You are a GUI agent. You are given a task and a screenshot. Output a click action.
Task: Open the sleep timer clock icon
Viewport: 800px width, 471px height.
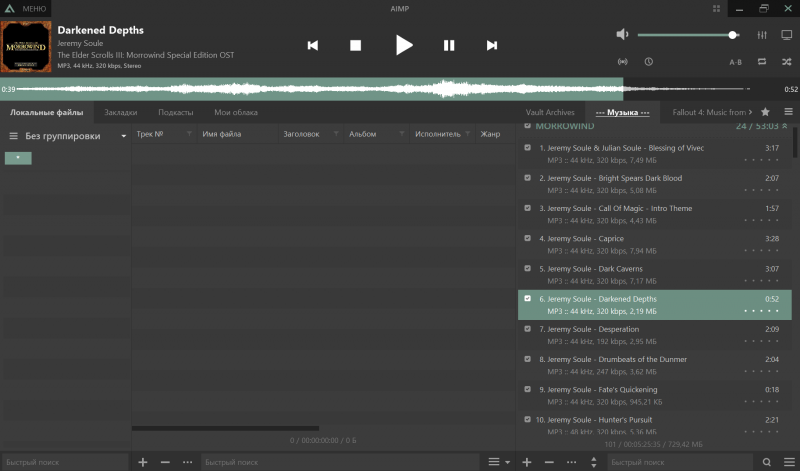[648, 62]
